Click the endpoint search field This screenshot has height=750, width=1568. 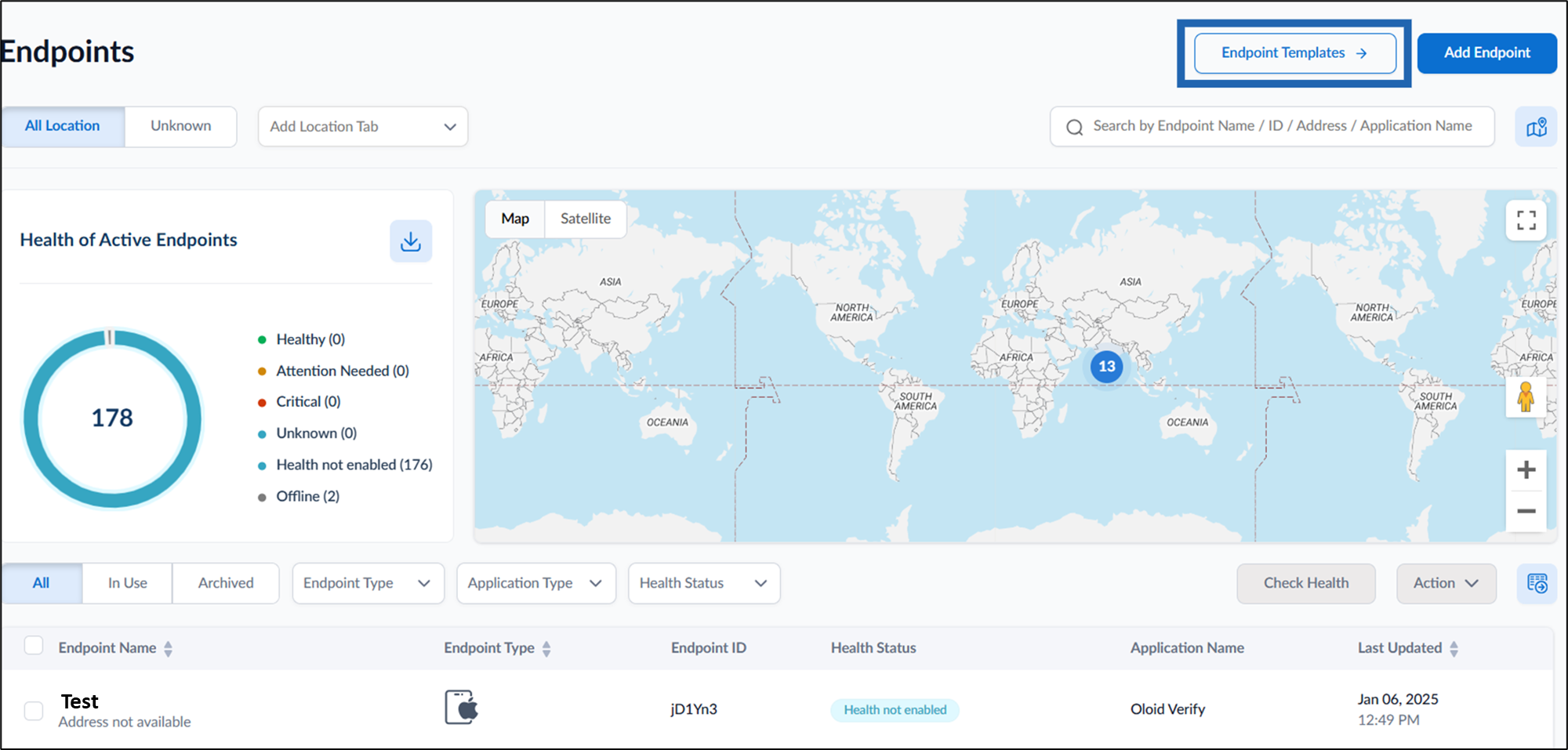coord(1272,127)
